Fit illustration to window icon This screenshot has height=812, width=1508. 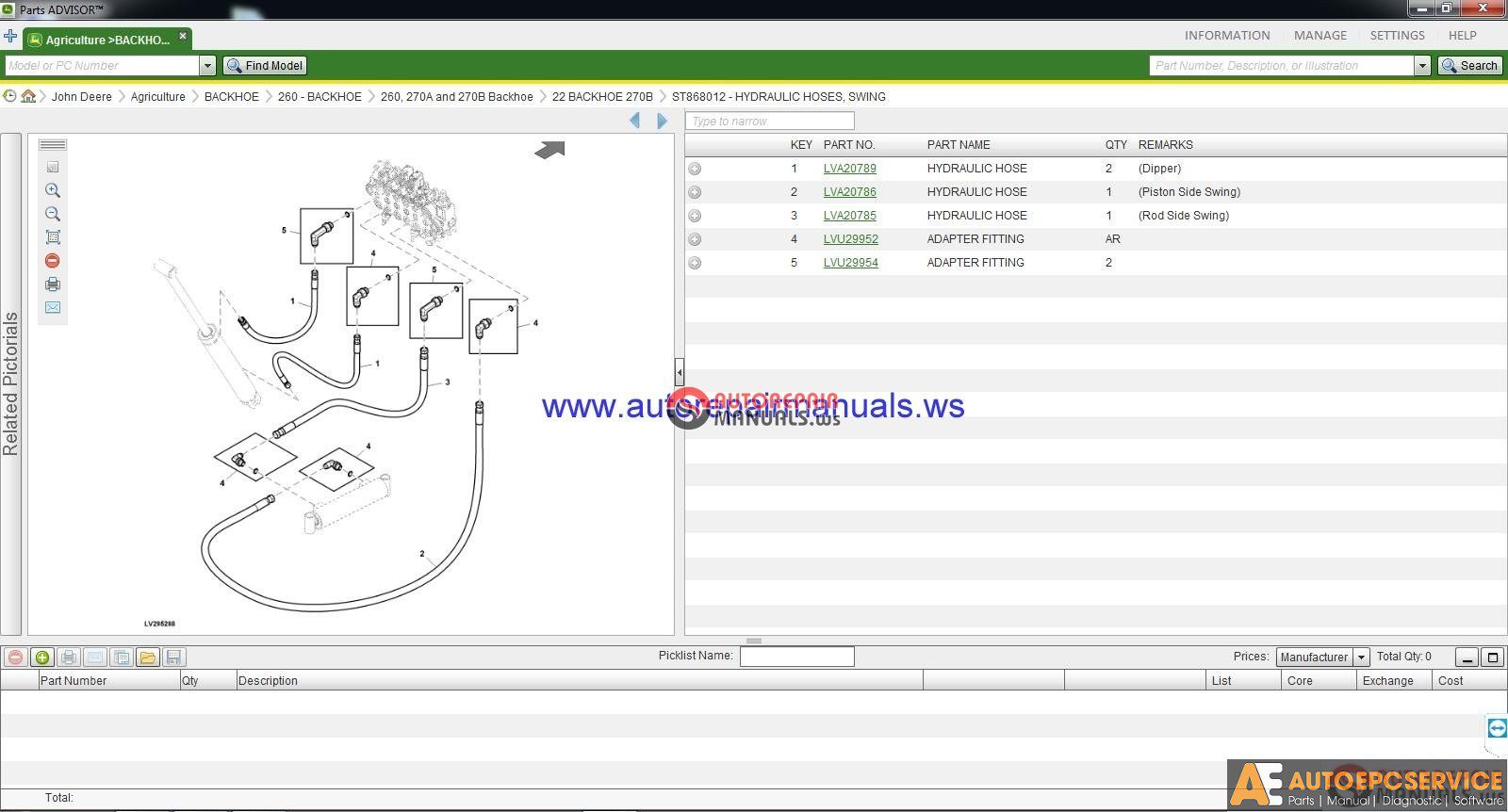pyautogui.click(x=53, y=237)
